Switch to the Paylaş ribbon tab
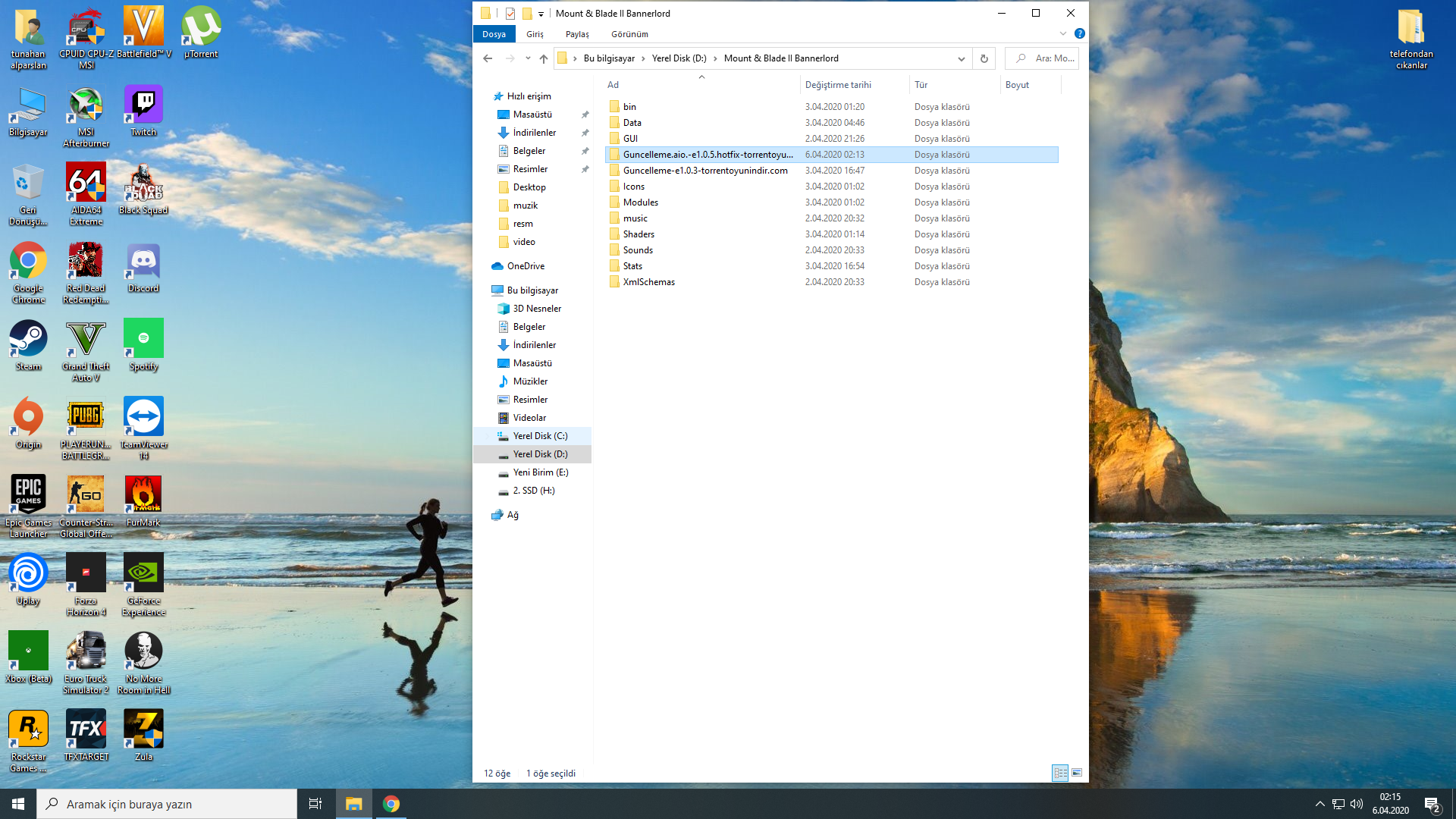 [x=577, y=34]
